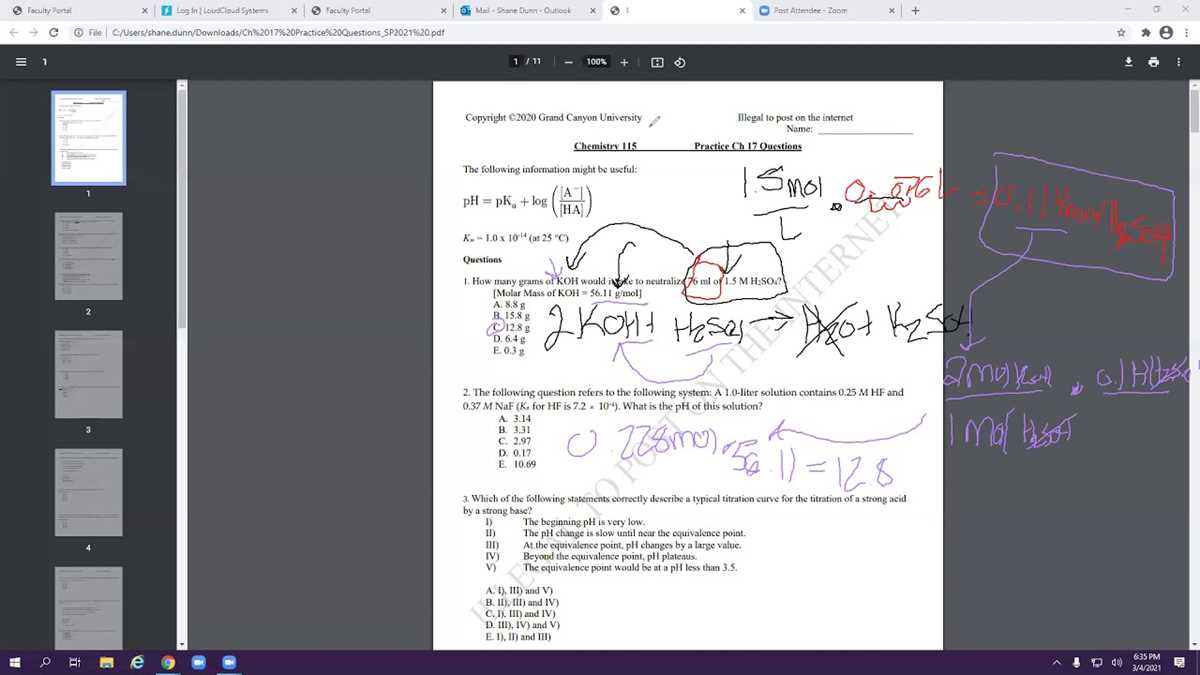1200x675 pixels.
Task: View file site information icon
Action: (78, 32)
